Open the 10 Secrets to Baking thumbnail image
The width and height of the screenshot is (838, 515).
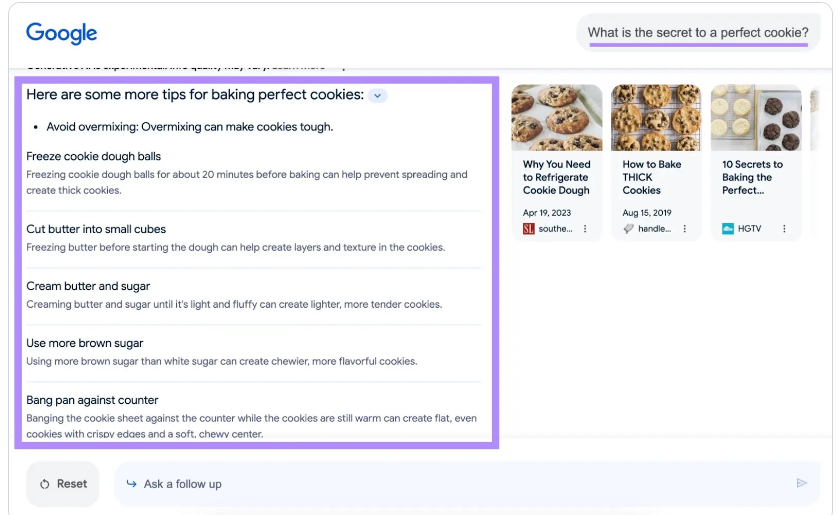(756, 117)
